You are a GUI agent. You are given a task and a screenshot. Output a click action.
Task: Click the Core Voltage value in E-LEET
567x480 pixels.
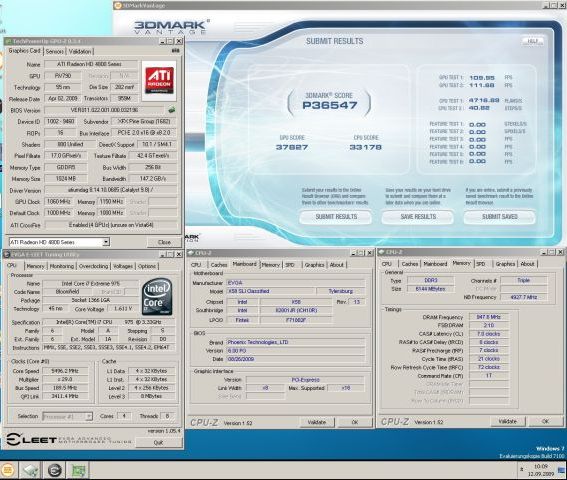pyautogui.click(x=123, y=309)
